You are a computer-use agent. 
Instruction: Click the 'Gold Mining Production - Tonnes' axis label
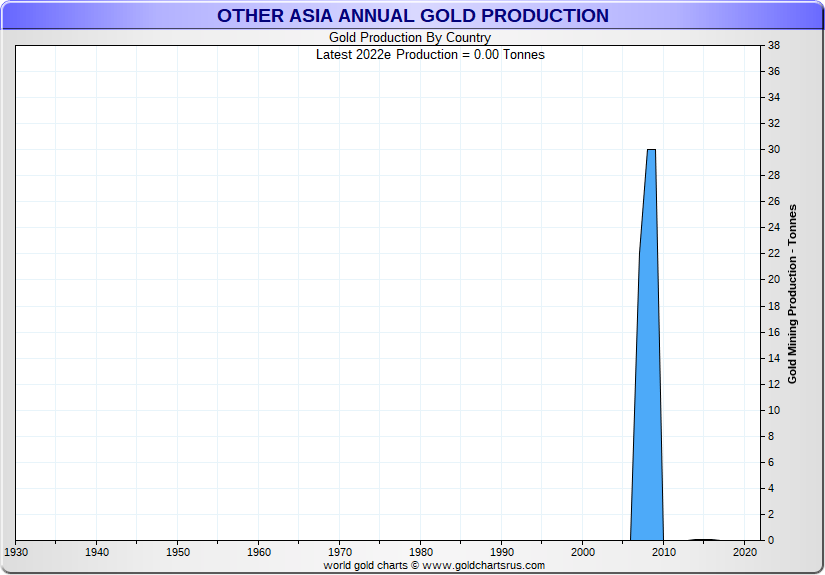pyautogui.click(x=793, y=294)
